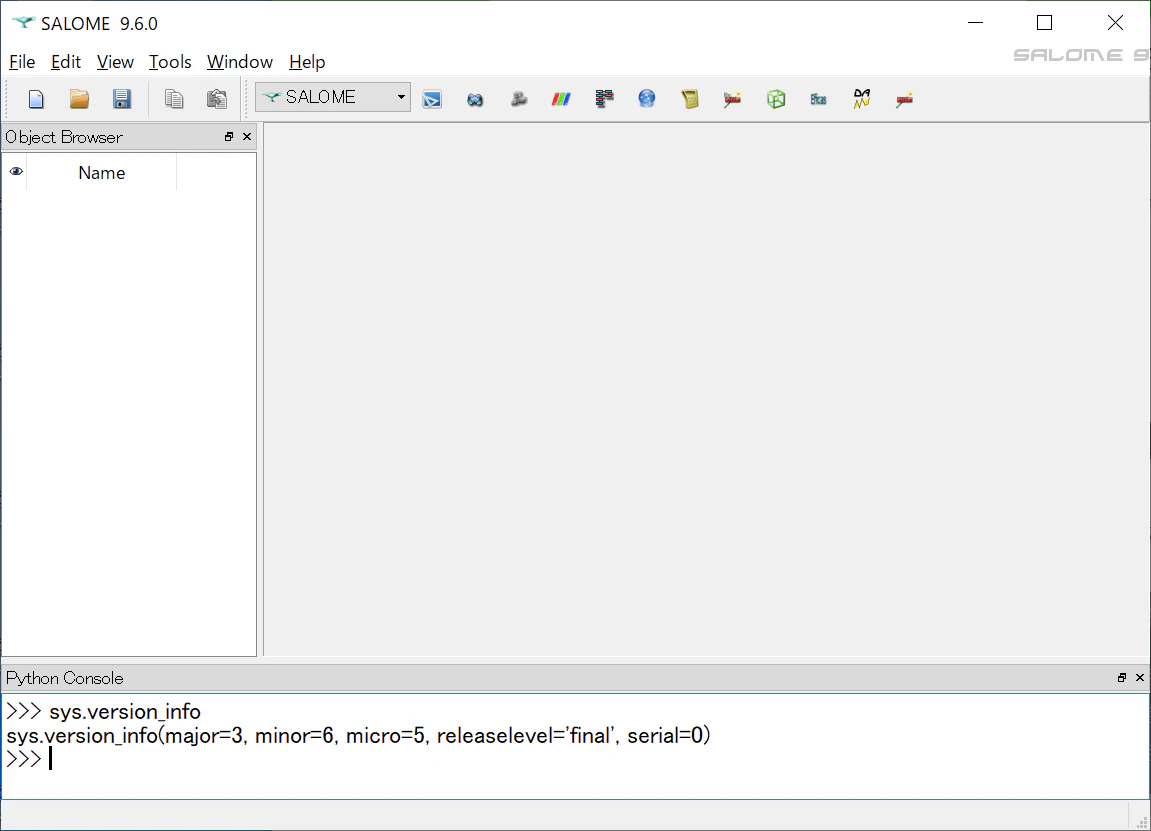Image resolution: width=1151 pixels, height=831 pixels.
Task: Activate the Shaper module icon
Action: click(x=432, y=98)
